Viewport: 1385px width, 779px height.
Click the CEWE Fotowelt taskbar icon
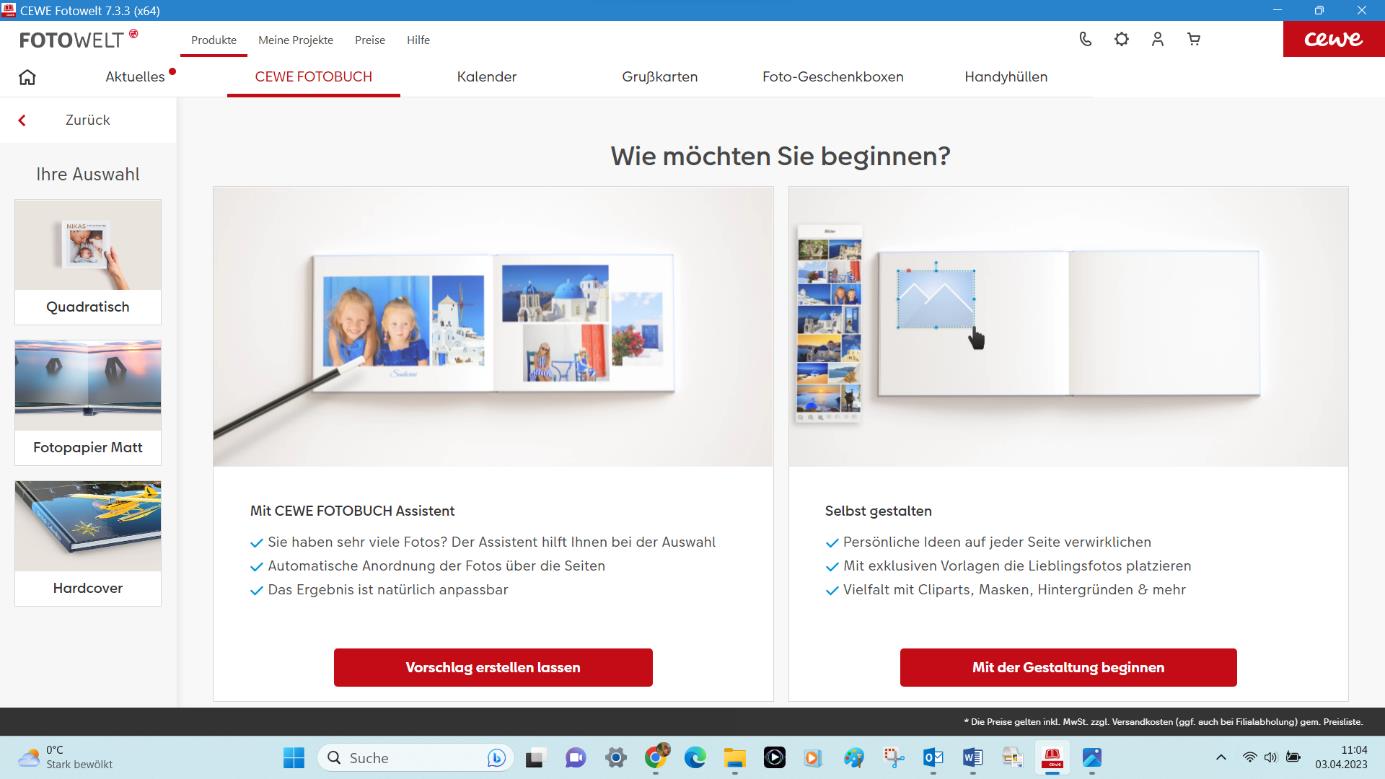1052,758
